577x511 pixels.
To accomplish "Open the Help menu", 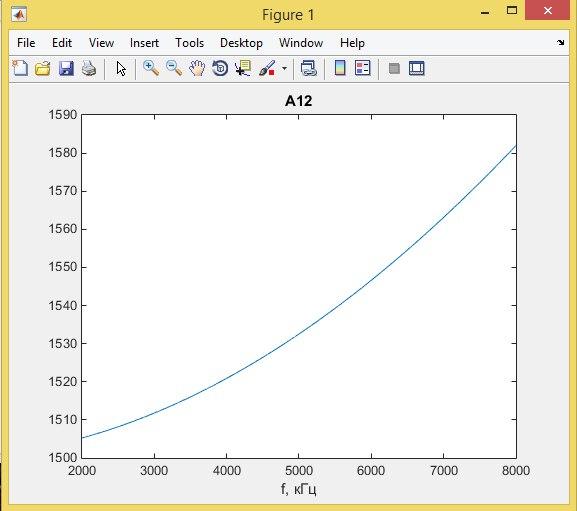I will 352,43.
